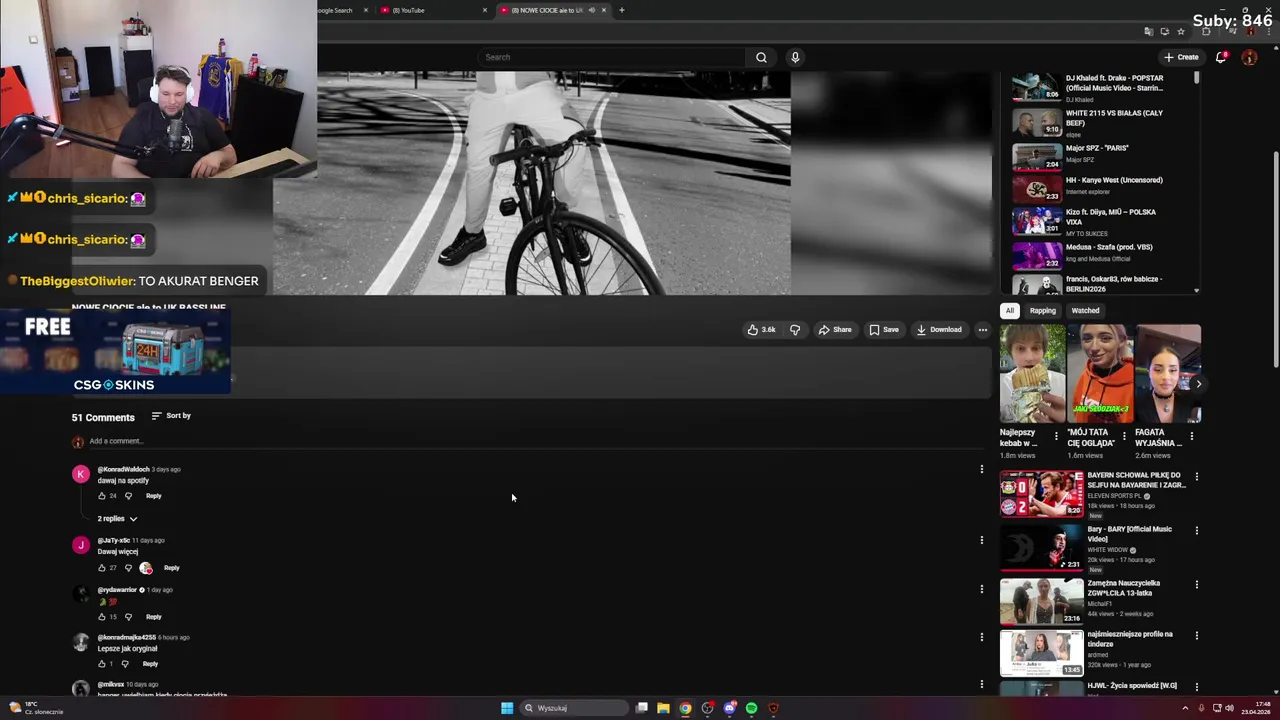Dislike KonradWaldoch's comment
Image resolution: width=1280 pixels, height=720 pixels.
[x=128, y=496]
